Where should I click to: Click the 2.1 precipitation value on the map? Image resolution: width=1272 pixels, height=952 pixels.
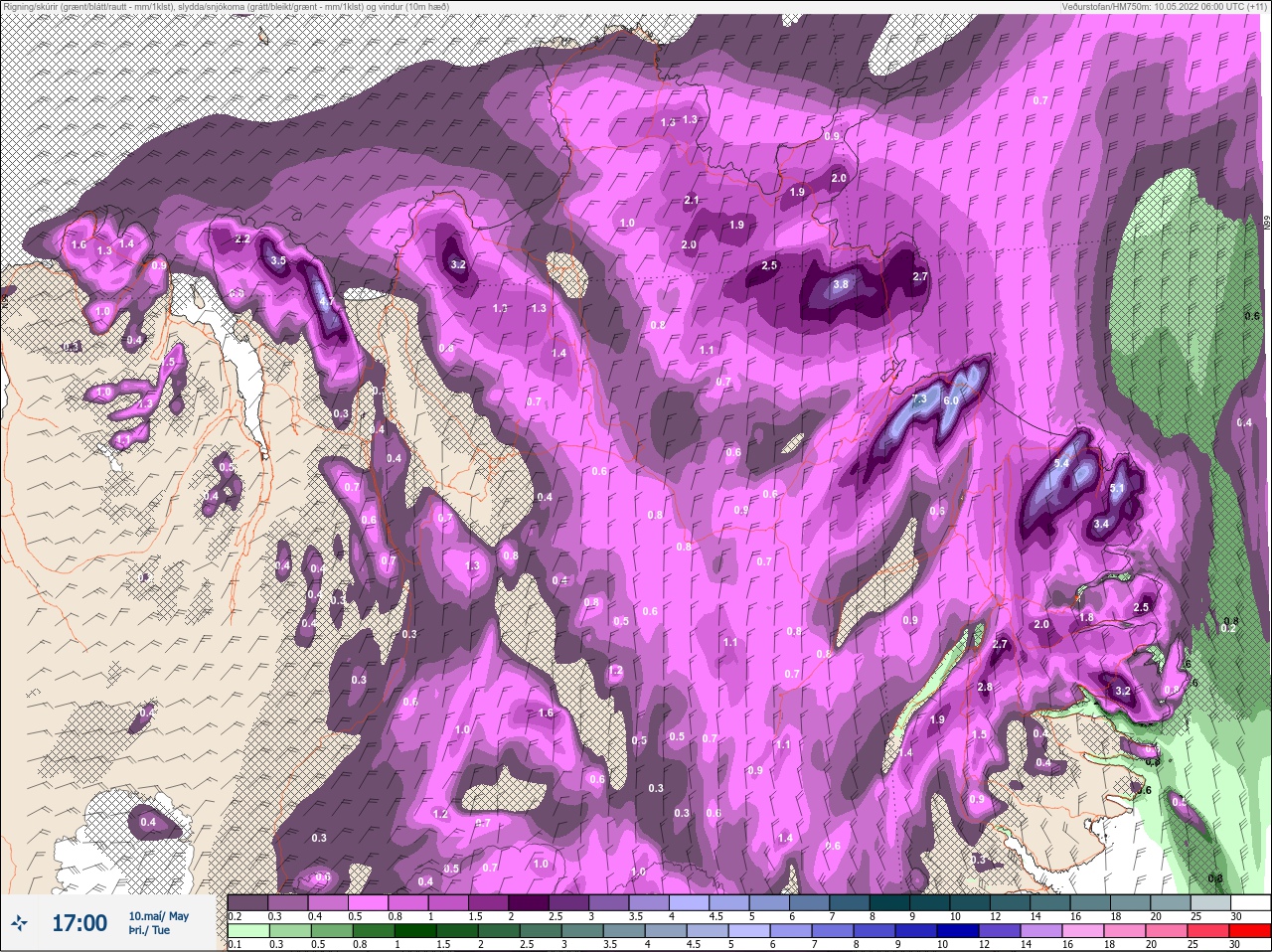tap(692, 201)
